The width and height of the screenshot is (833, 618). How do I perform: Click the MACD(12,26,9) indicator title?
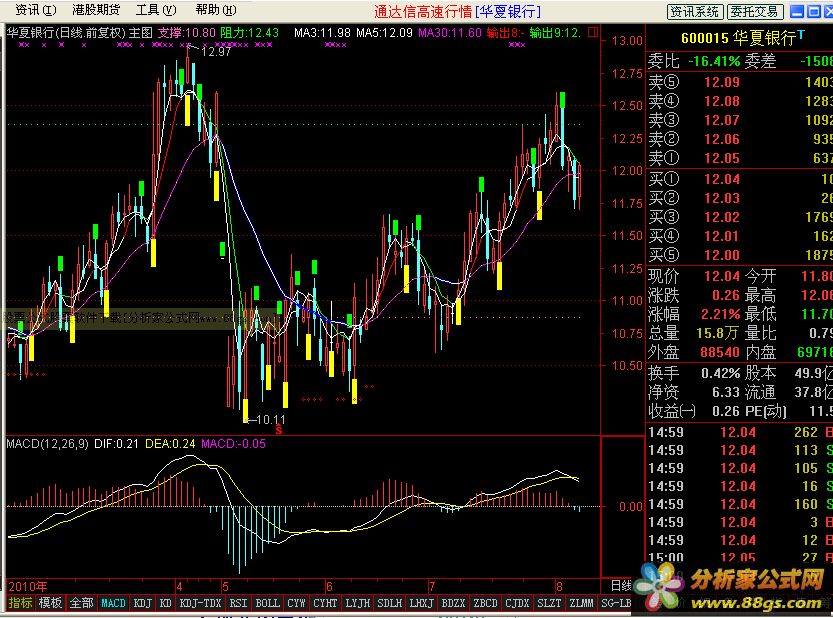[x=47, y=444]
